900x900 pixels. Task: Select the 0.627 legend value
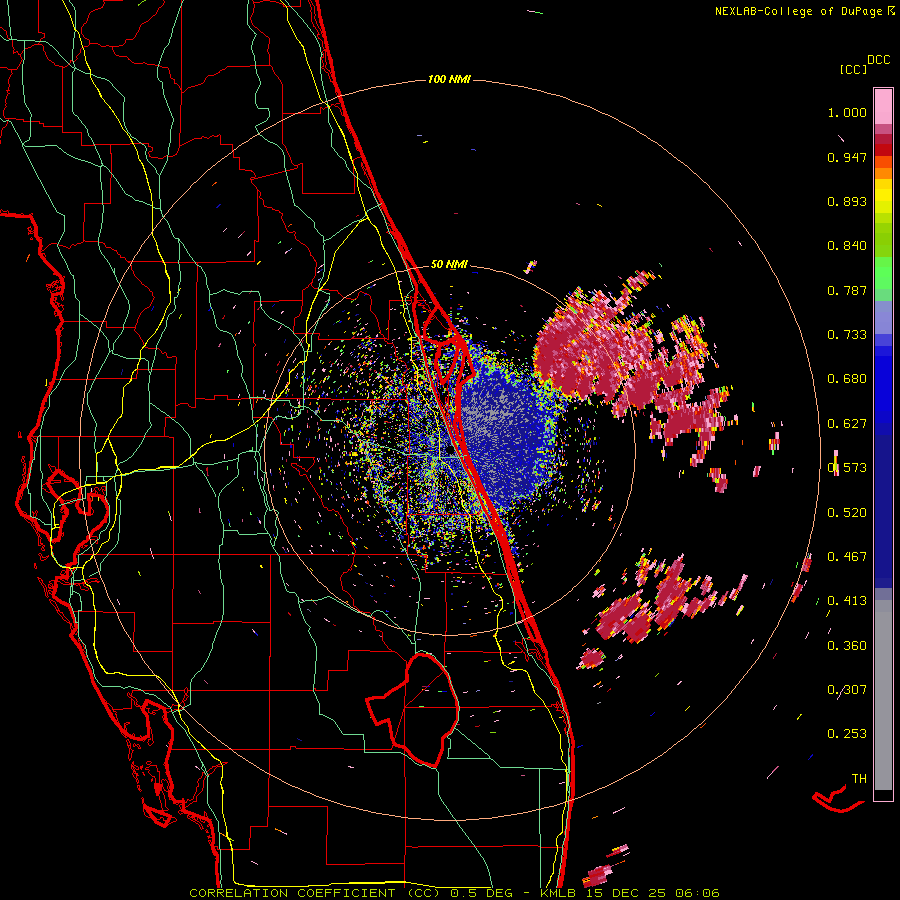pos(847,424)
